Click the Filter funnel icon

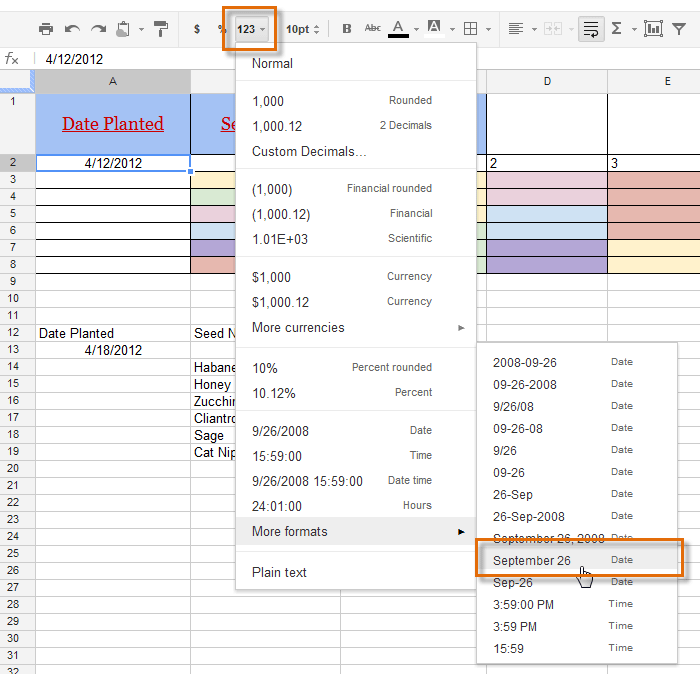click(x=679, y=29)
